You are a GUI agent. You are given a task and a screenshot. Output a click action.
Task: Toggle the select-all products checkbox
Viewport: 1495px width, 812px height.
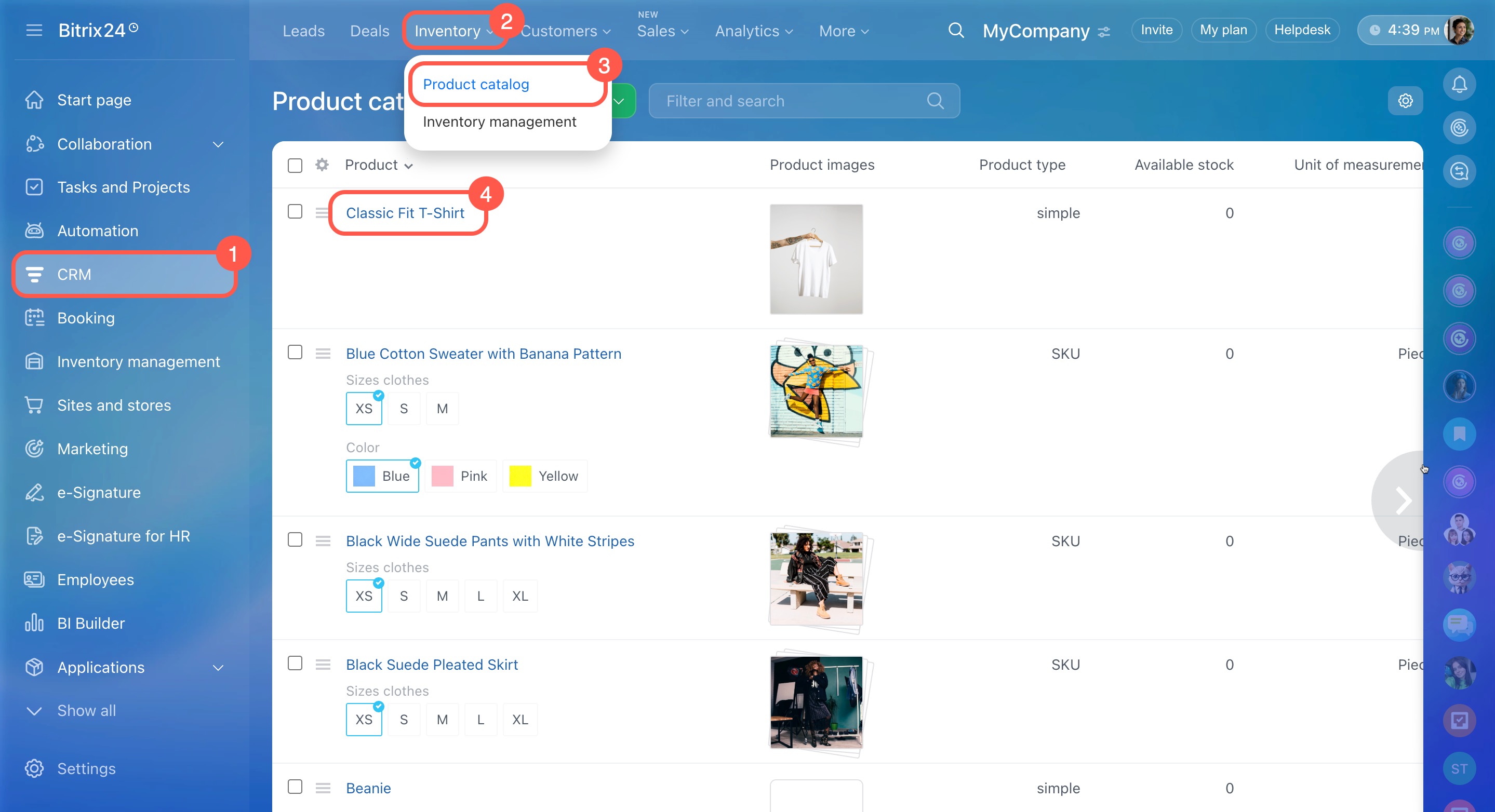(295, 165)
